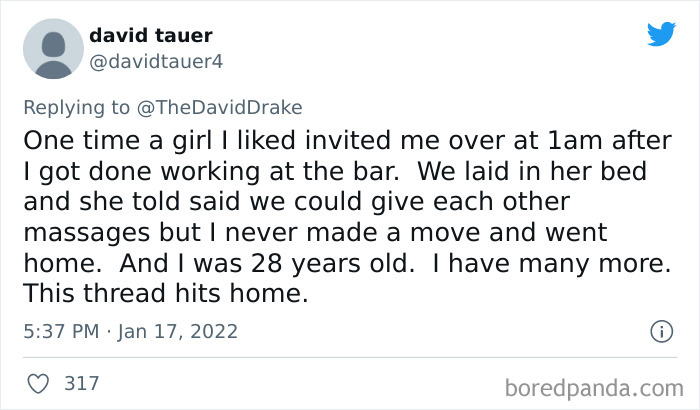Click the Twitter bird logo
The width and height of the screenshot is (700, 410).
coord(661,34)
